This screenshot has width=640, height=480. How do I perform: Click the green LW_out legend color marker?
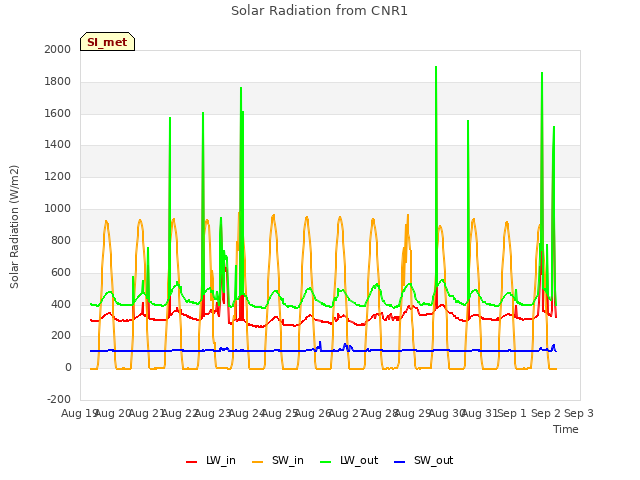(326, 462)
